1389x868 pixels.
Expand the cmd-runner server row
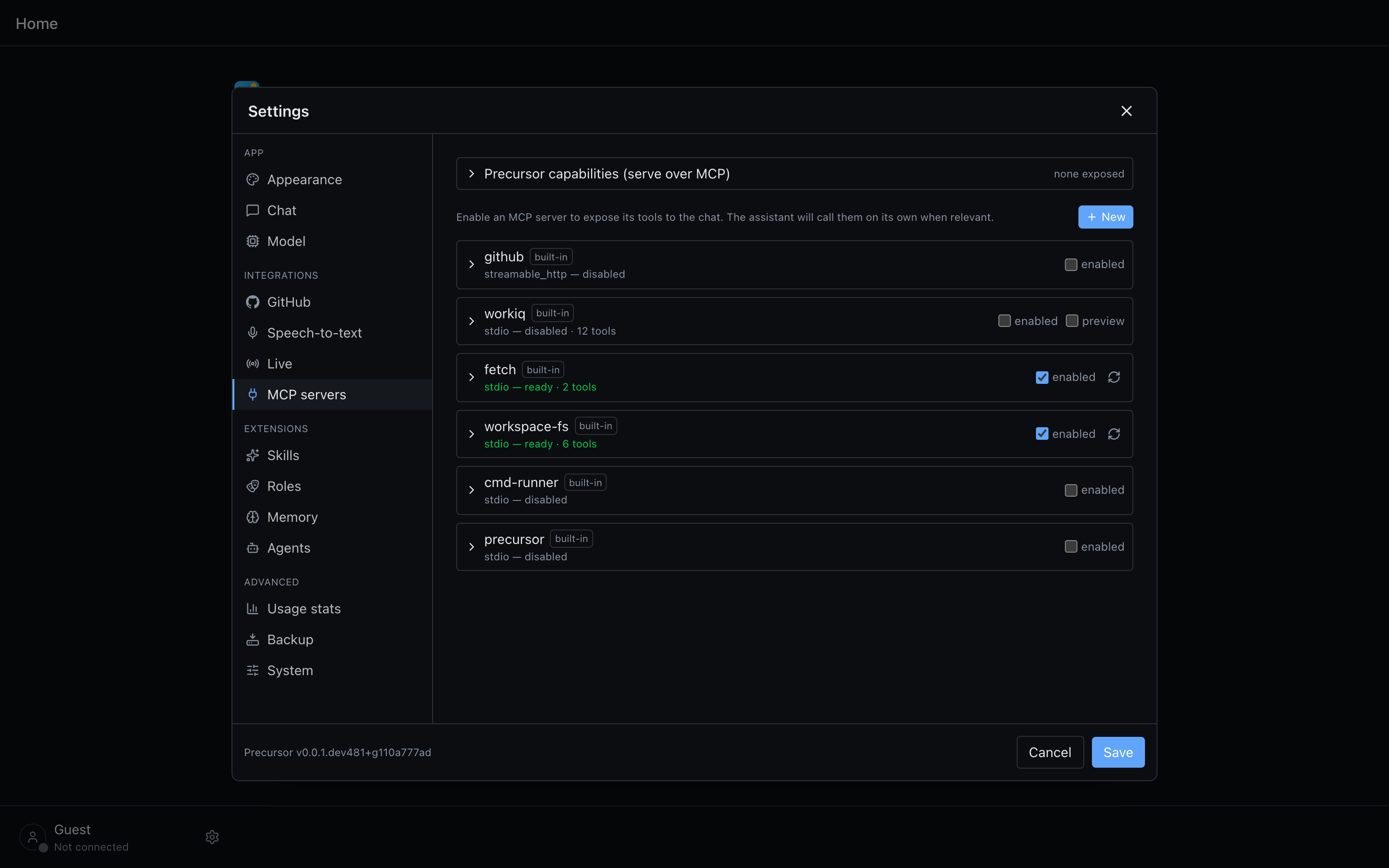tap(471, 490)
